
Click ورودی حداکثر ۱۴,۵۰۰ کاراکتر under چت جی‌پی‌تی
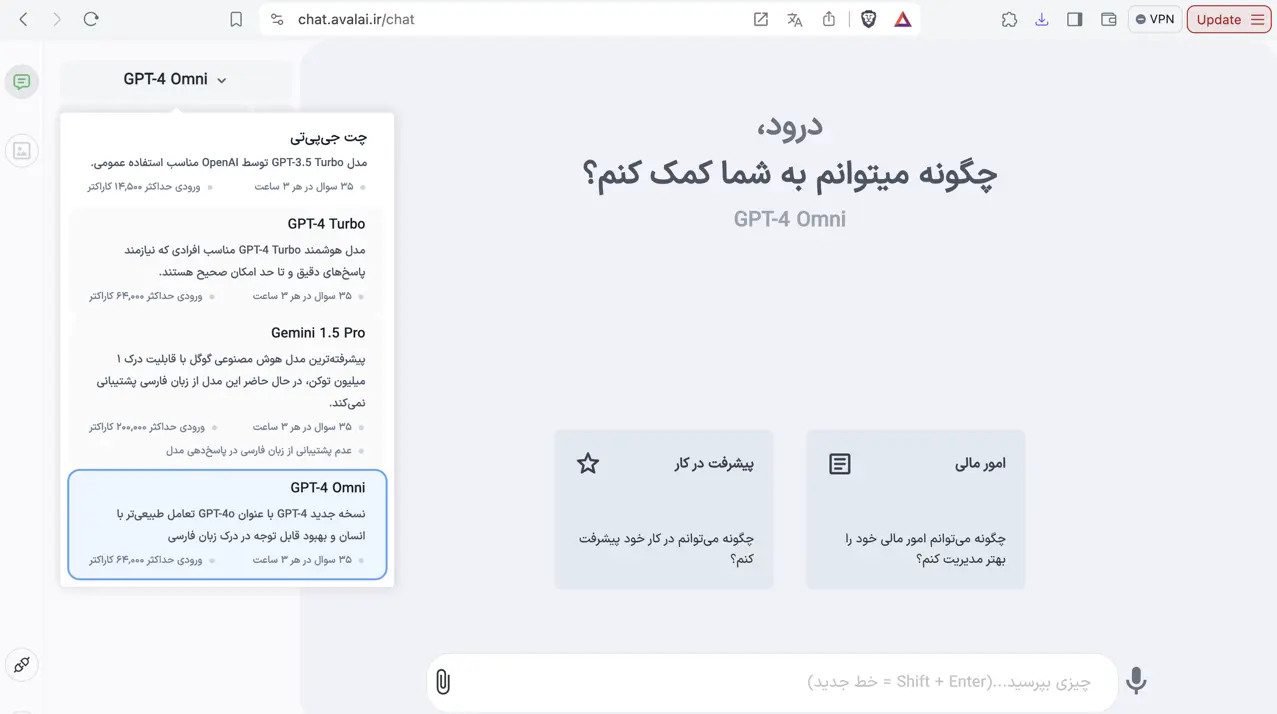tap(144, 187)
